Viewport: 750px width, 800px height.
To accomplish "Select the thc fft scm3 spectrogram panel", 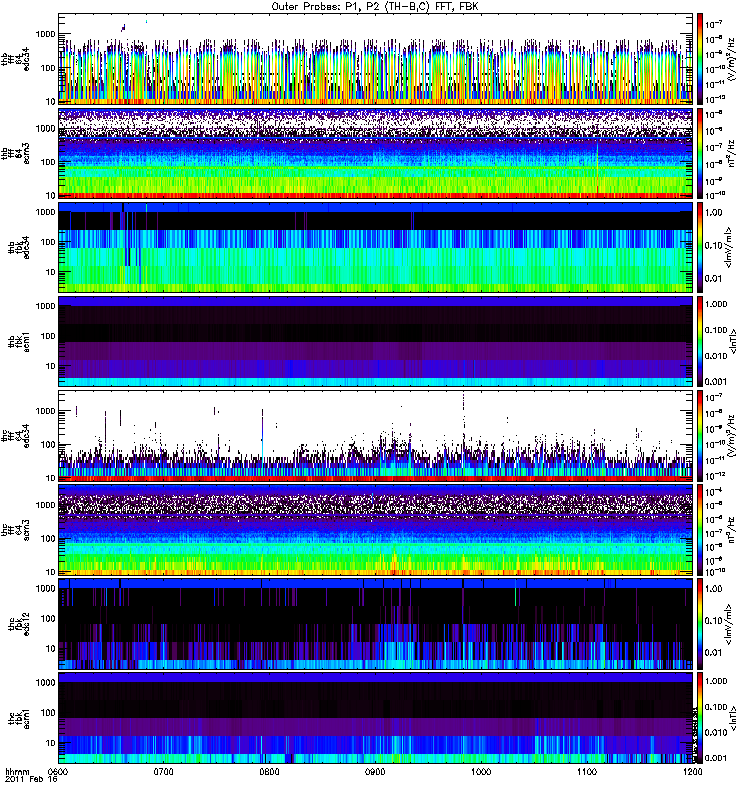I will (375, 529).
